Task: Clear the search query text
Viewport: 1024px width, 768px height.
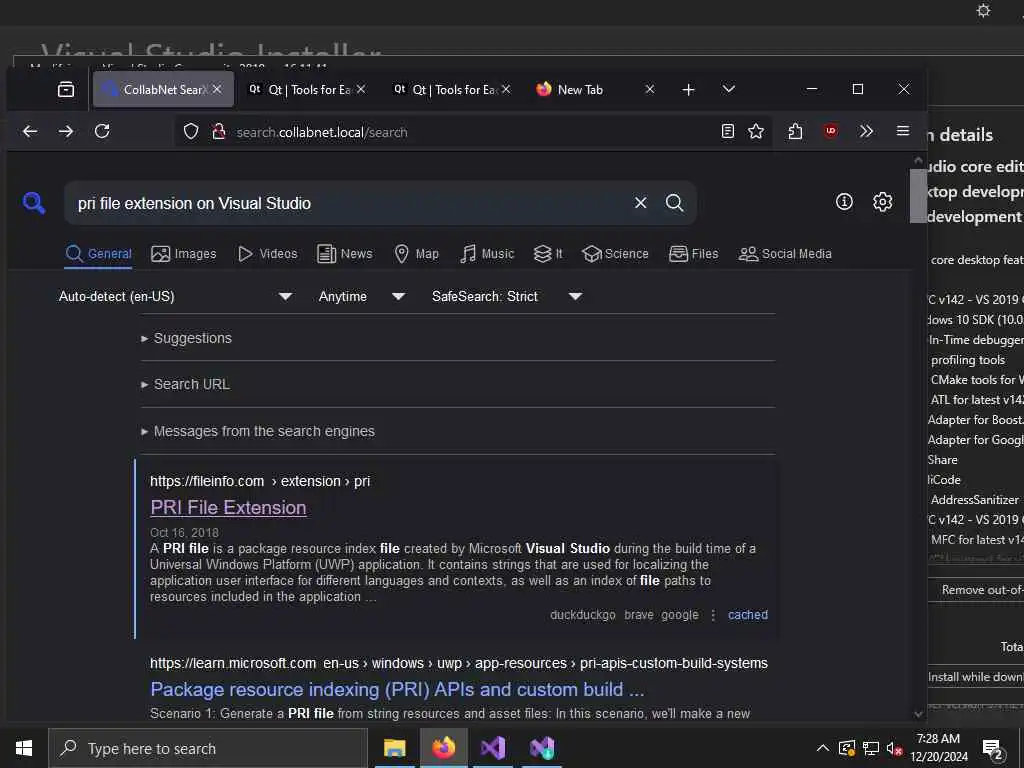Action: click(x=641, y=203)
